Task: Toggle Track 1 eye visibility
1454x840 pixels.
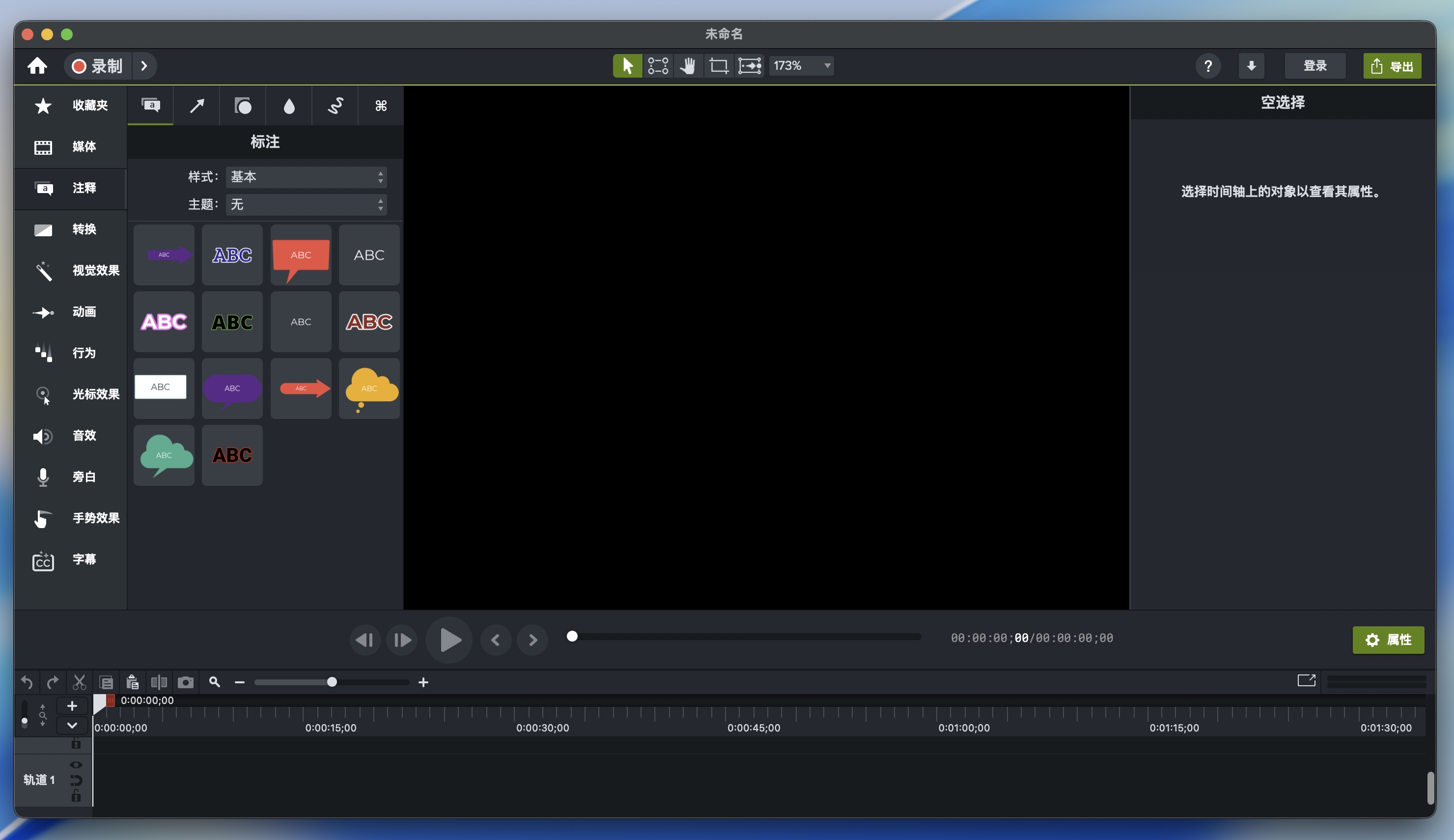Action: click(76, 765)
